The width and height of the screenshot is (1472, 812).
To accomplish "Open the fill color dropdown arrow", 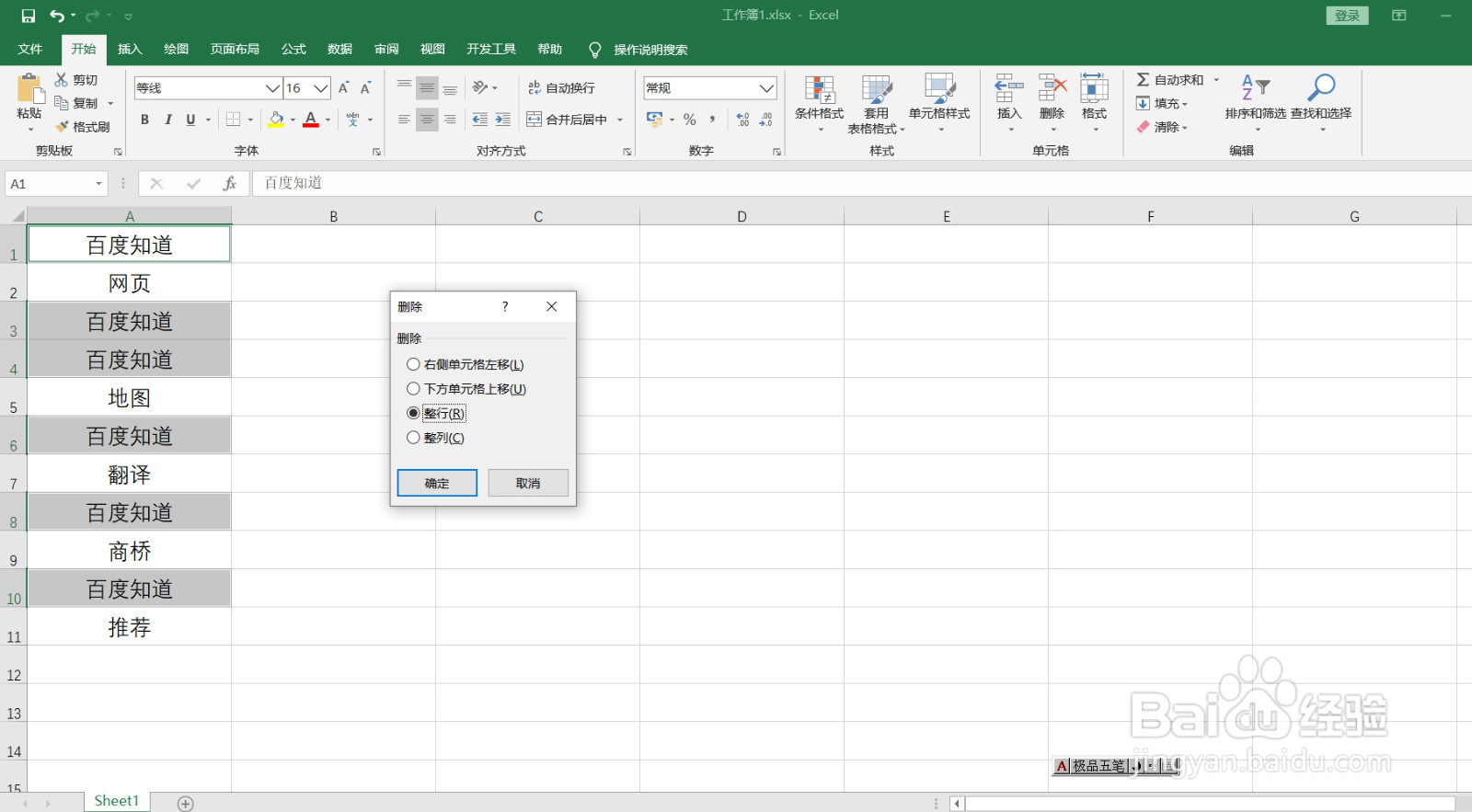I will coord(293,120).
